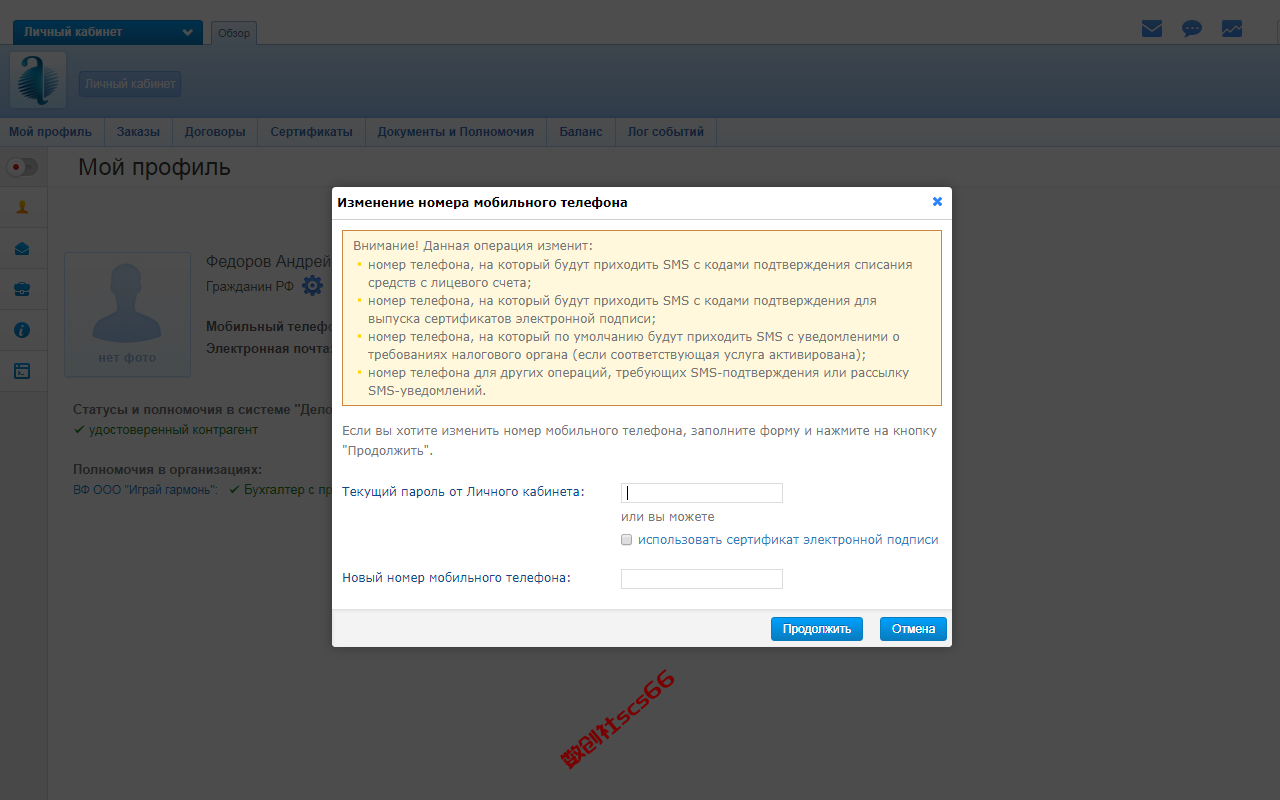The image size is (1280, 800).
Task: Close the phone number change dialog
Action: [937, 201]
